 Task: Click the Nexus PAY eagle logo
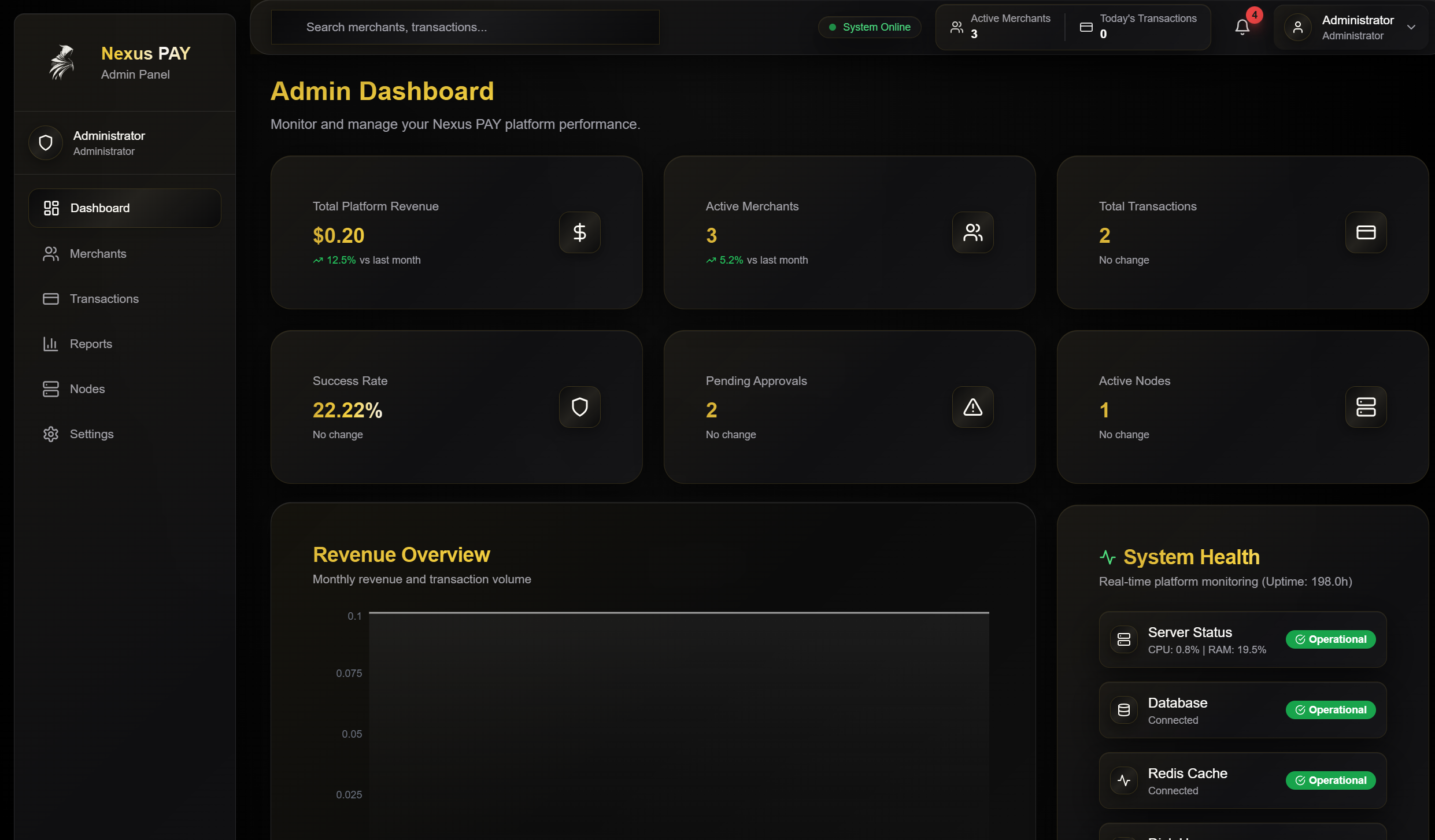pos(62,62)
